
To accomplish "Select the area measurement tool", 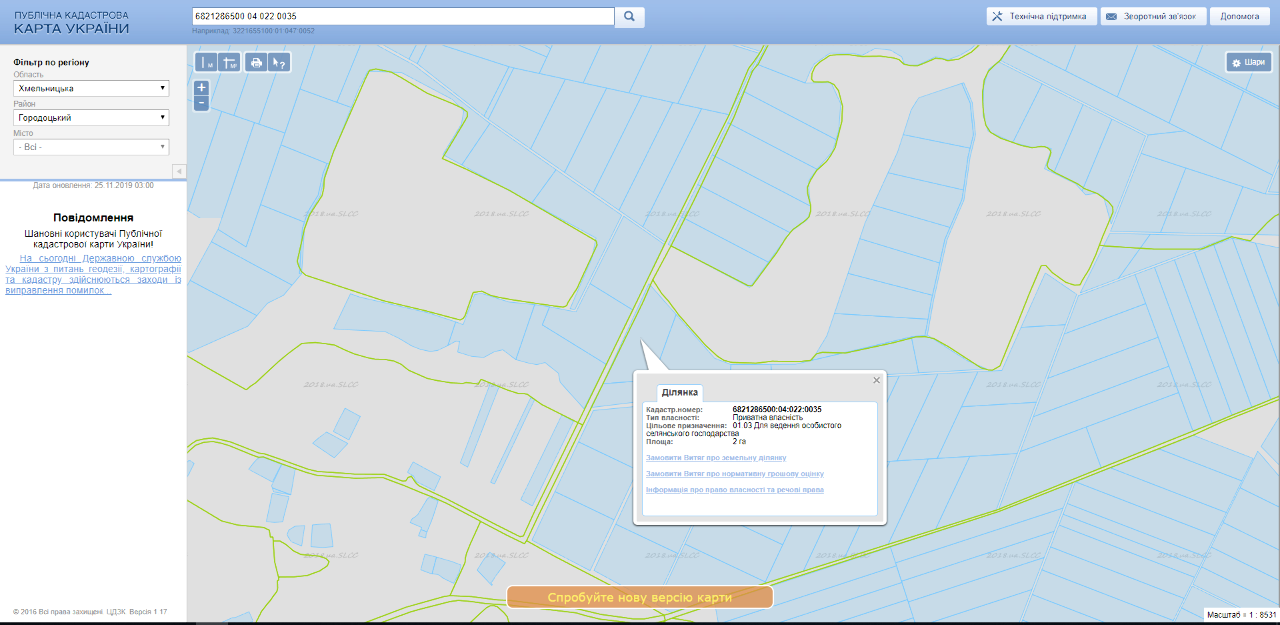I will tap(230, 63).
